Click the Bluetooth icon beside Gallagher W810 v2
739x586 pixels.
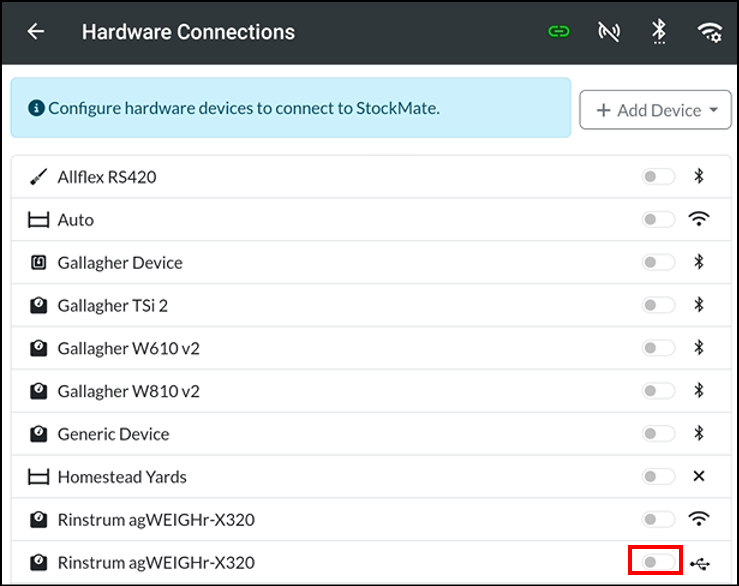tap(699, 390)
